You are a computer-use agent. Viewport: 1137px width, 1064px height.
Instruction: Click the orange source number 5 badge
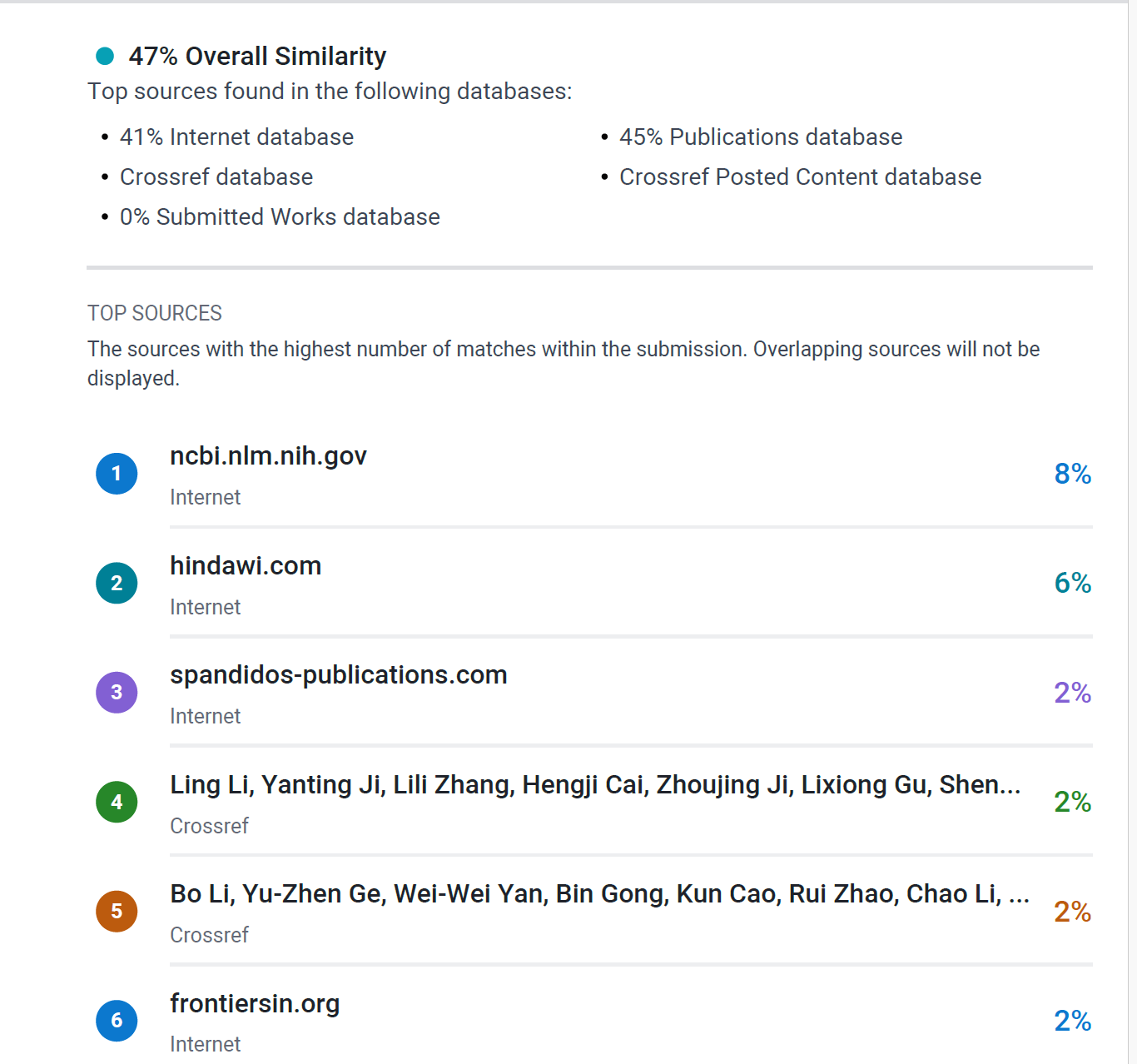click(x=117, y=911)
